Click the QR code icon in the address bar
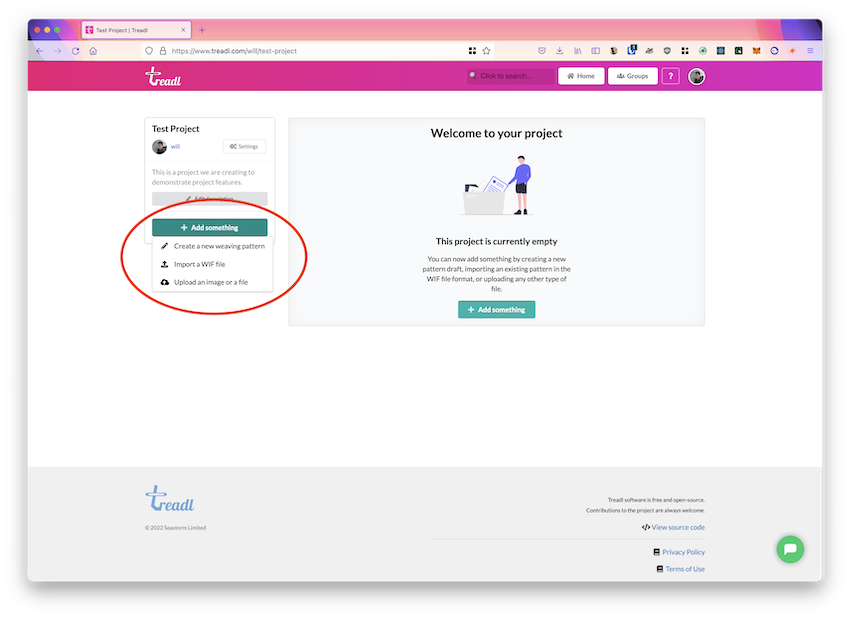Image resolution: width=850 pixels, height=618 pixels. click(472, 51)
